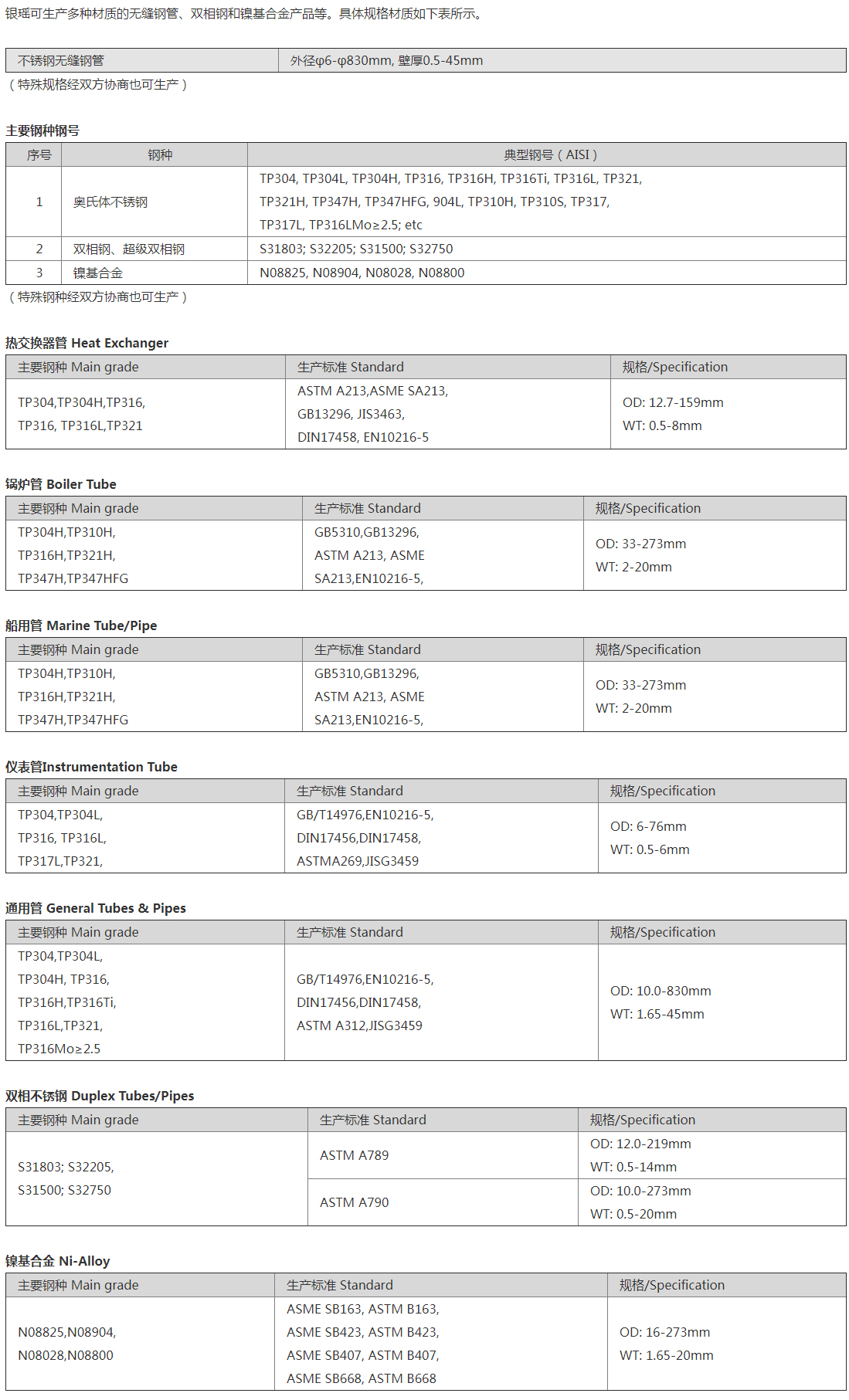Select the 外径φ6-φ830mm specification cell
The height and width of the screenshot is (1400, 849).
point(562,60)
